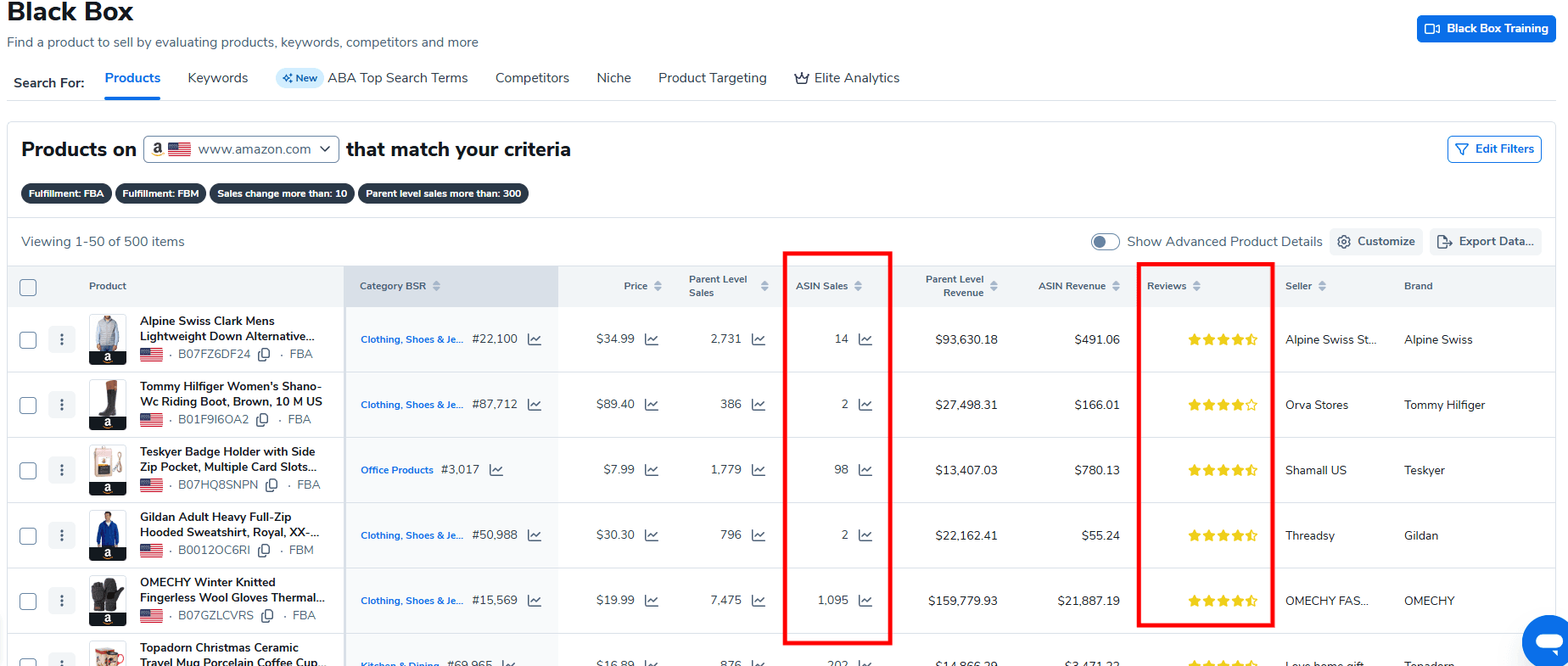Click the Black Box Training button
The height and width of the screenshot is (666, 1568).
click(x=1486, y=29)
